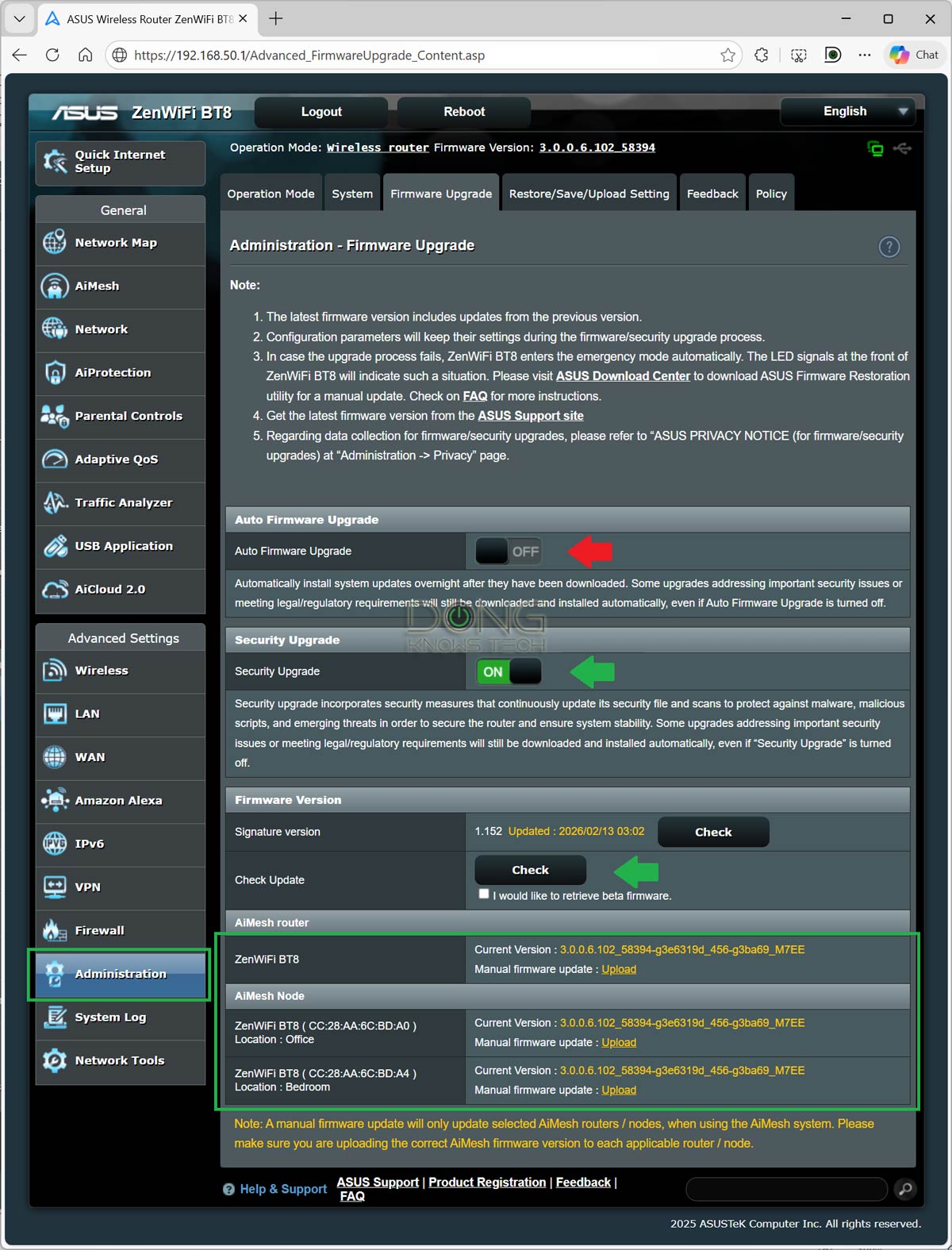952x1250 pixels.
Task: Open browser extensions puzzle icon
Action: pyautogui.click(x=762, y=55)
